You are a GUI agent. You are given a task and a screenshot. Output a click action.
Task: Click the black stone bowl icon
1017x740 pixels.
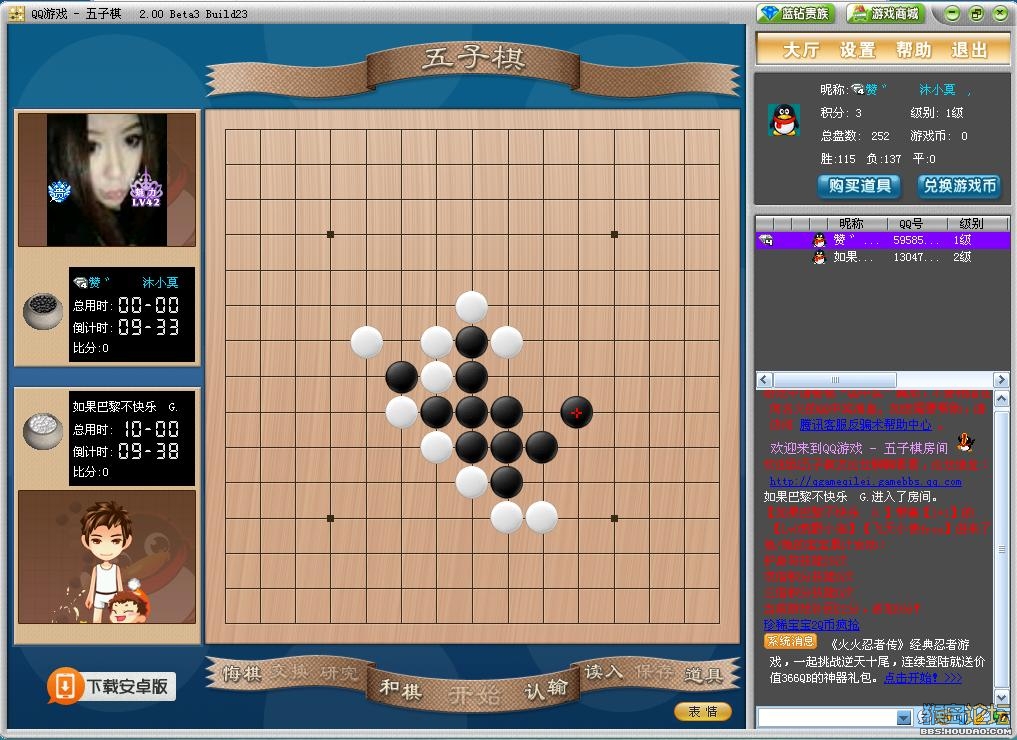[x=42, y=311]
